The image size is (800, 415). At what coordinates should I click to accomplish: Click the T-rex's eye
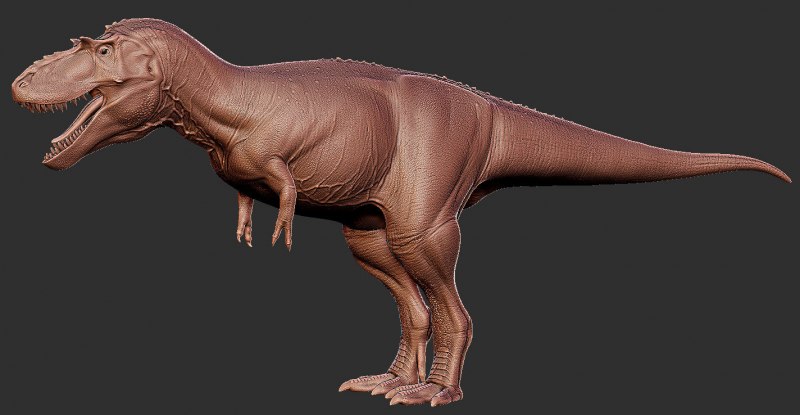103,50
